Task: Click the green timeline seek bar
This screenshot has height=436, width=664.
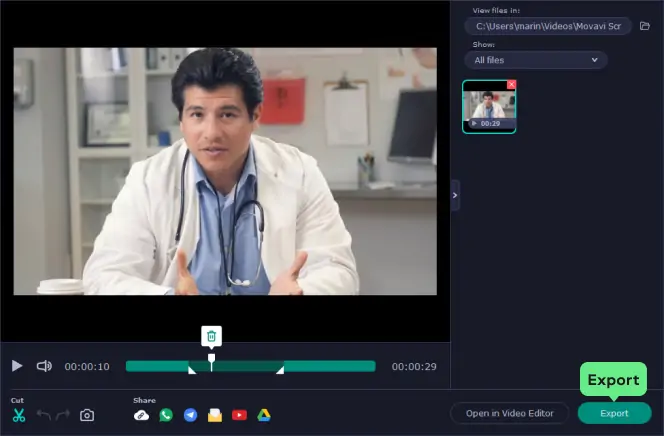Action: tap(250, 366)
